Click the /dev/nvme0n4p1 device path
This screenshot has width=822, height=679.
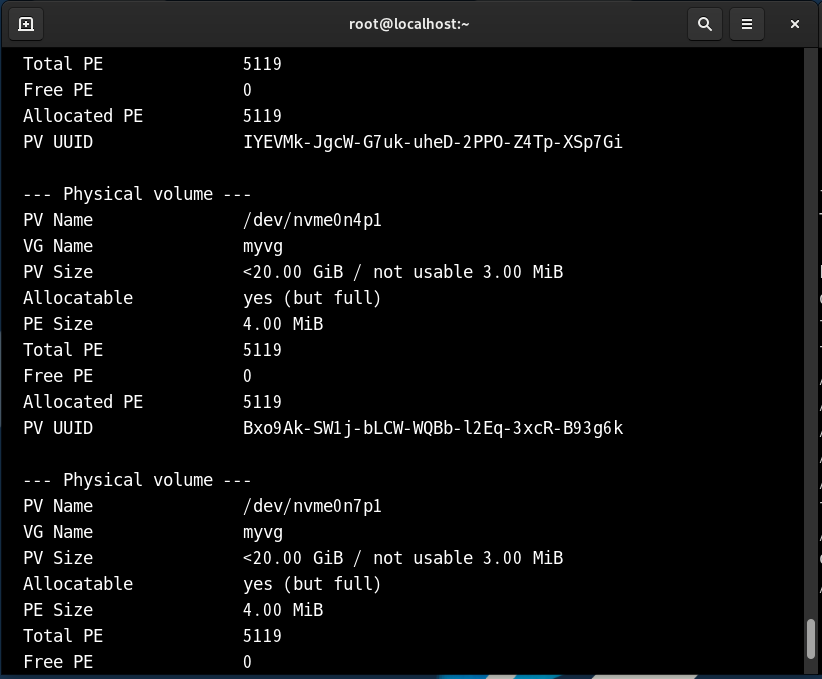point(312,220)
